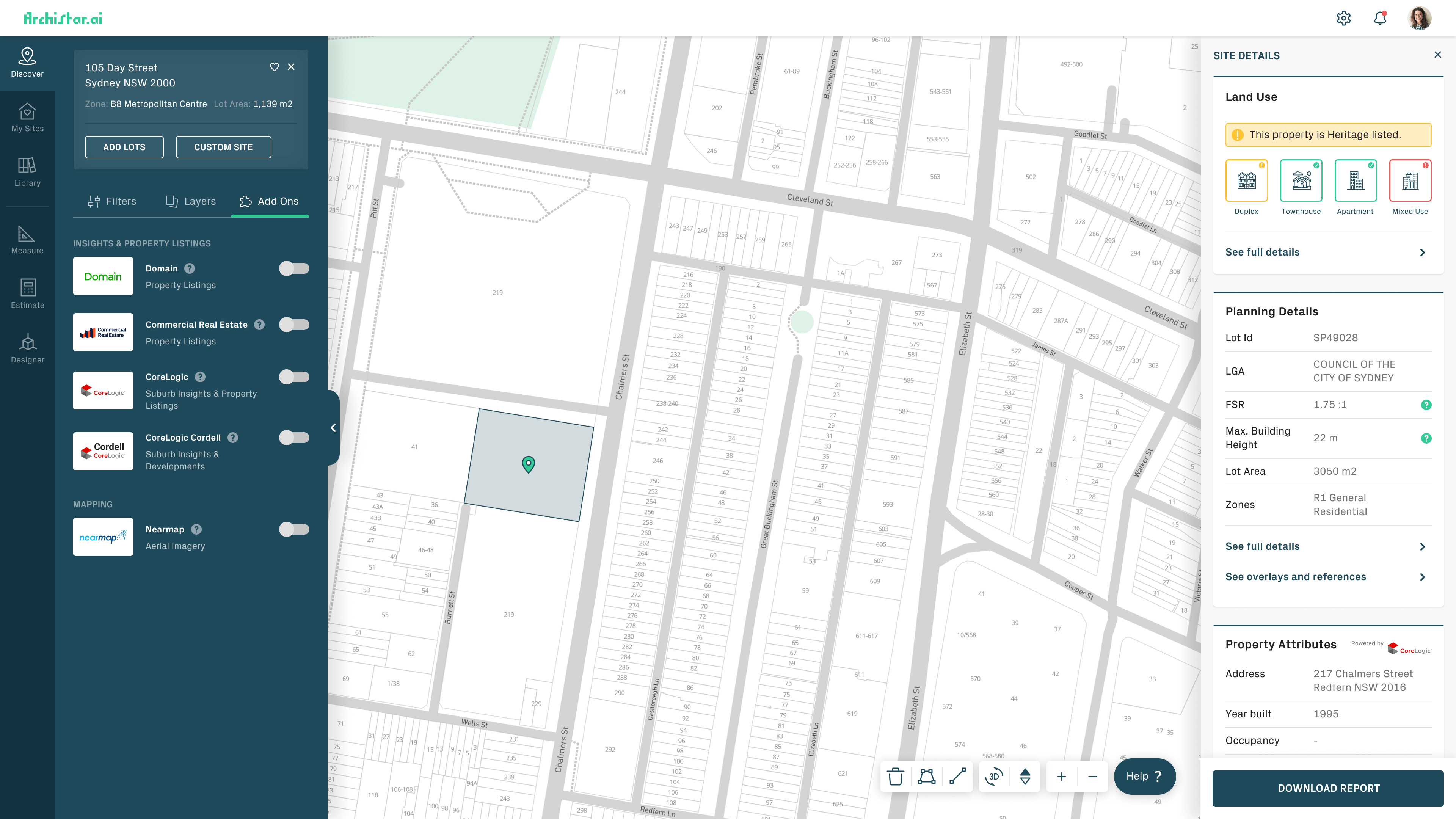
Task: Close the 105 Day Street card
Action: 291,67
